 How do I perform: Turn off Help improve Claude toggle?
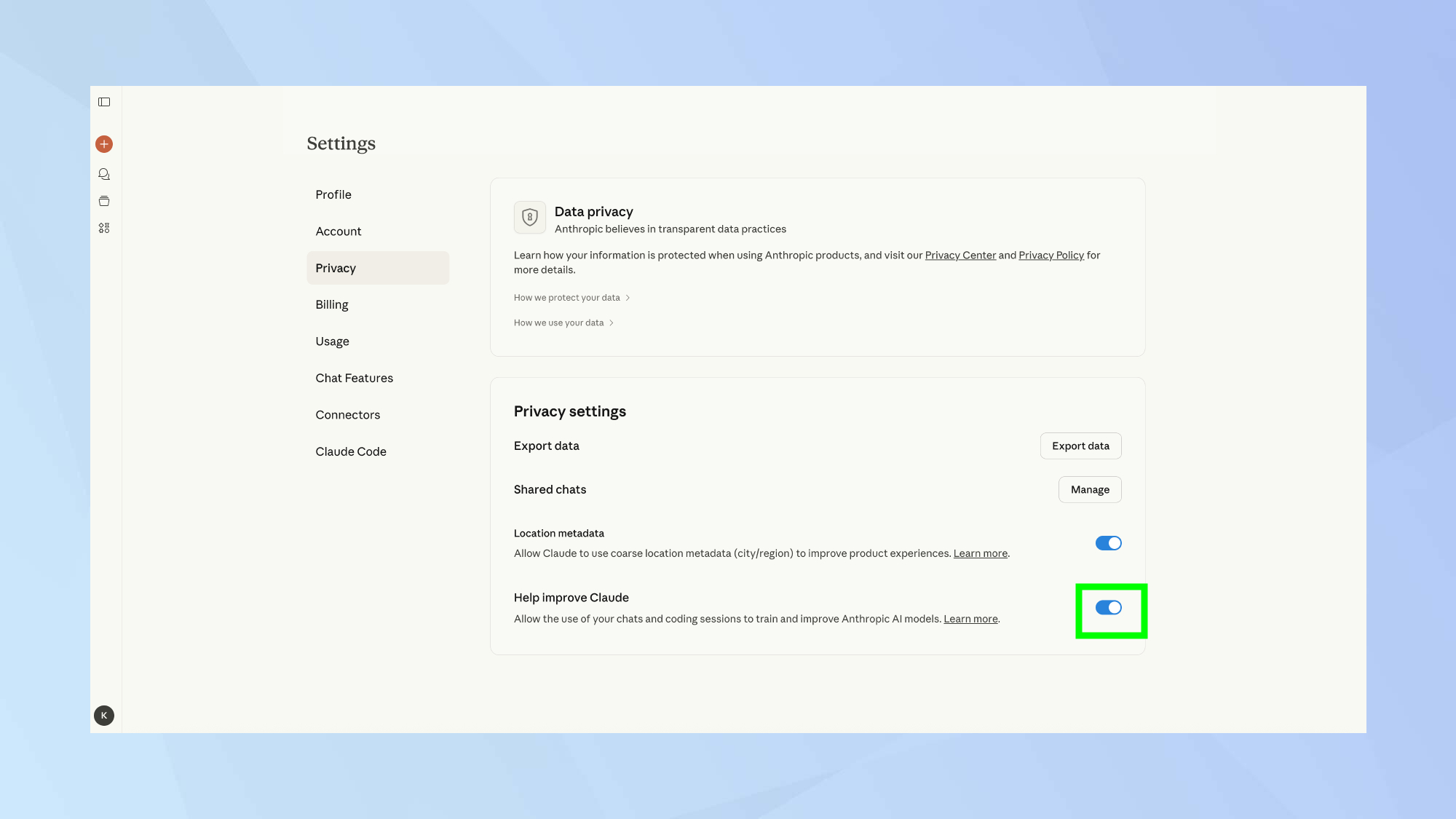(x=1108, y=607)
